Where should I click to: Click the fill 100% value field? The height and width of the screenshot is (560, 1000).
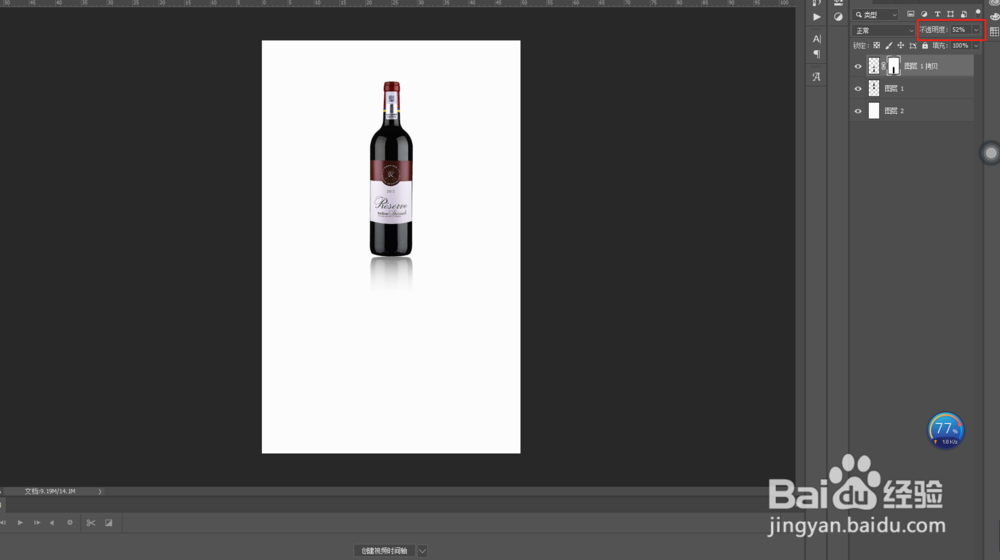pos(960,45)
